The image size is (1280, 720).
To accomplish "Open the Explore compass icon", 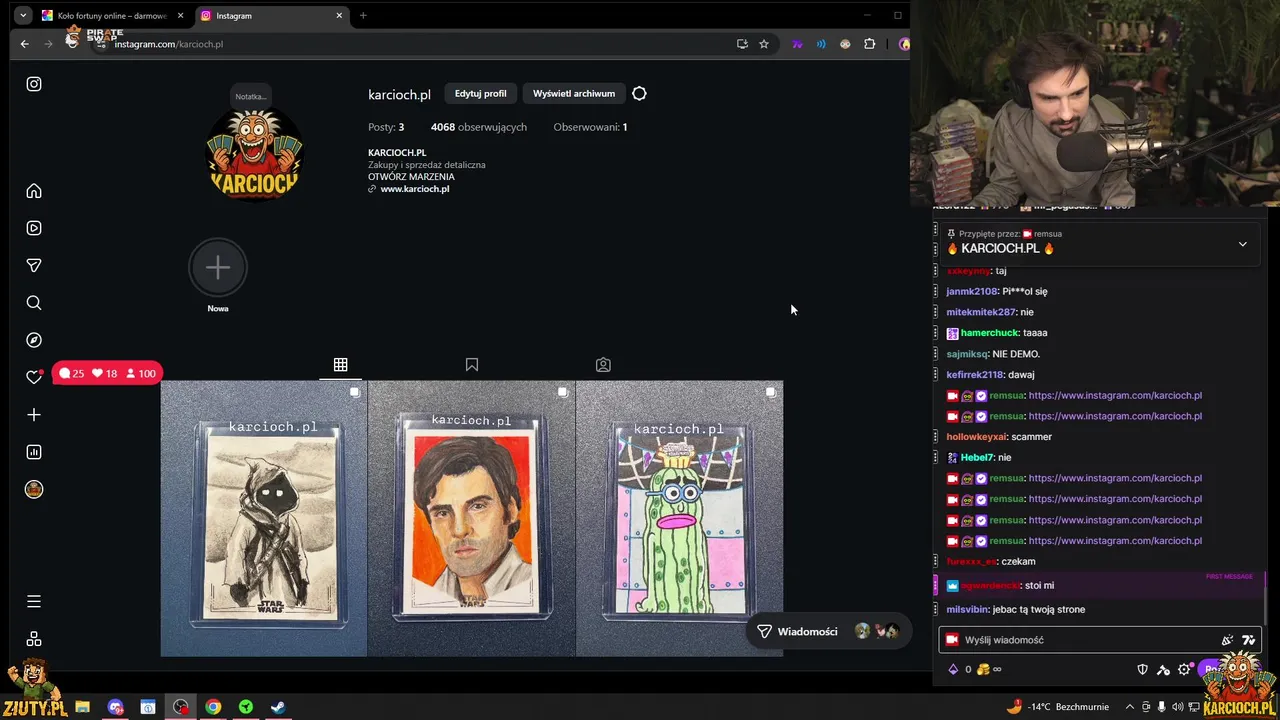I will 34,340.
